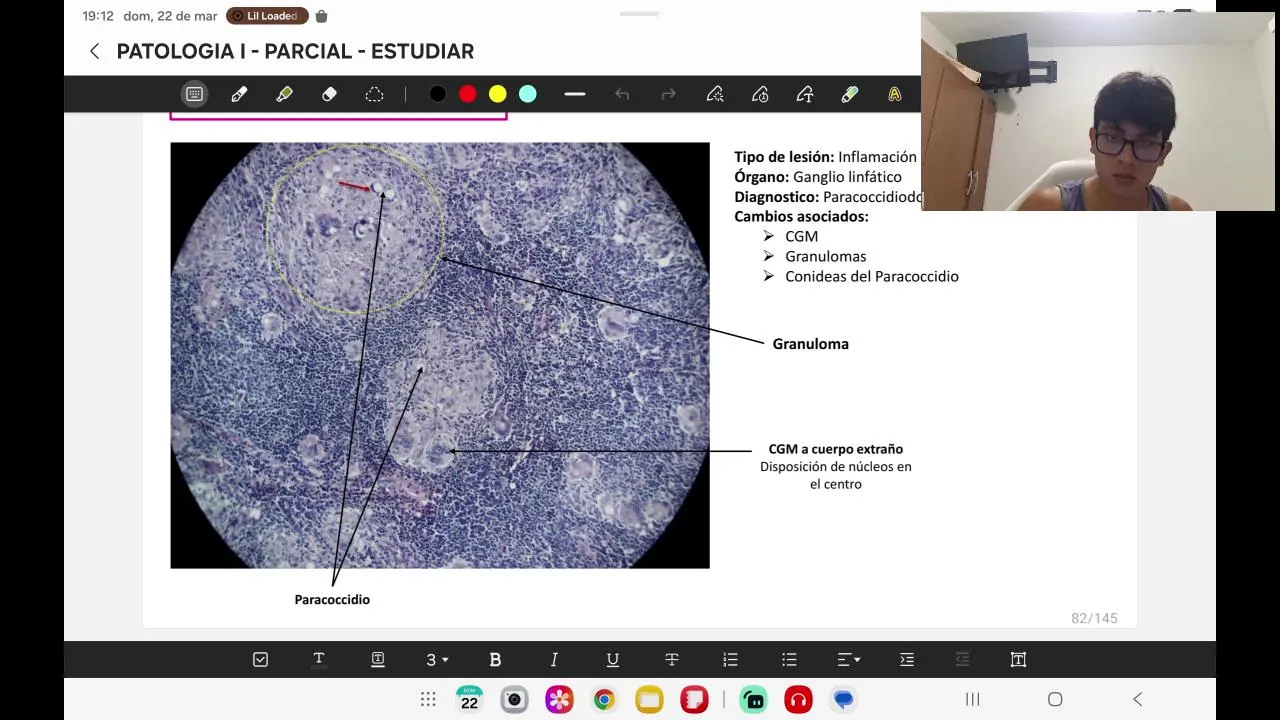Select the Lasso selection tool
The width and height of the screenshot is (1280, 720).
pos(374,94)
